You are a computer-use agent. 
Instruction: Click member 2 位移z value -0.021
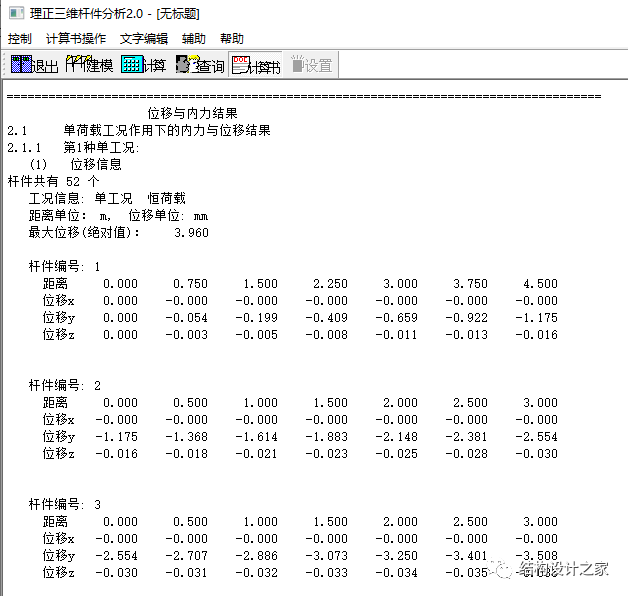257,453
